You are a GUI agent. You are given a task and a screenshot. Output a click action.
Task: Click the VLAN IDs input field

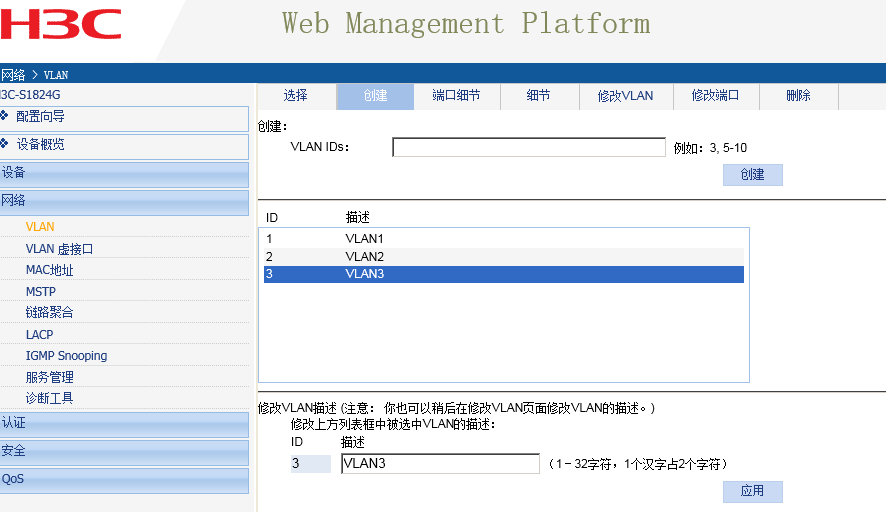click(x=529, y=147)
